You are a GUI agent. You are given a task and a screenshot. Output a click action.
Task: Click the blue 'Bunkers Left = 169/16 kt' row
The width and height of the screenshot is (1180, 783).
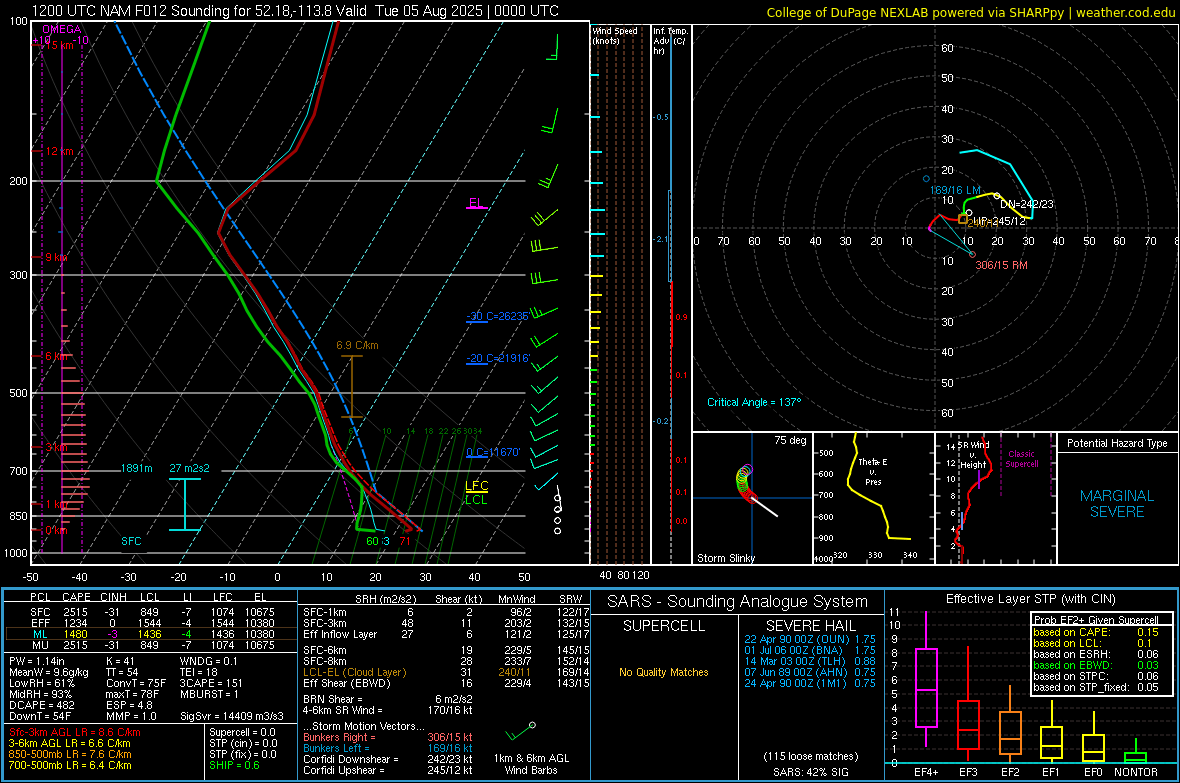[x=388, y=748]
